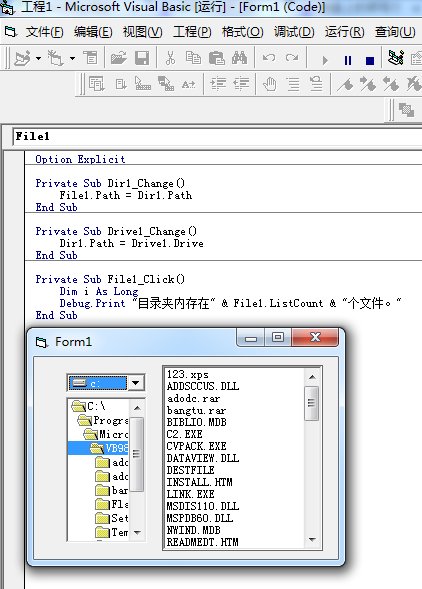This screenshot has height=589, width=422.
Task: Pause the running program with Break
Action: tap(348, 60)
